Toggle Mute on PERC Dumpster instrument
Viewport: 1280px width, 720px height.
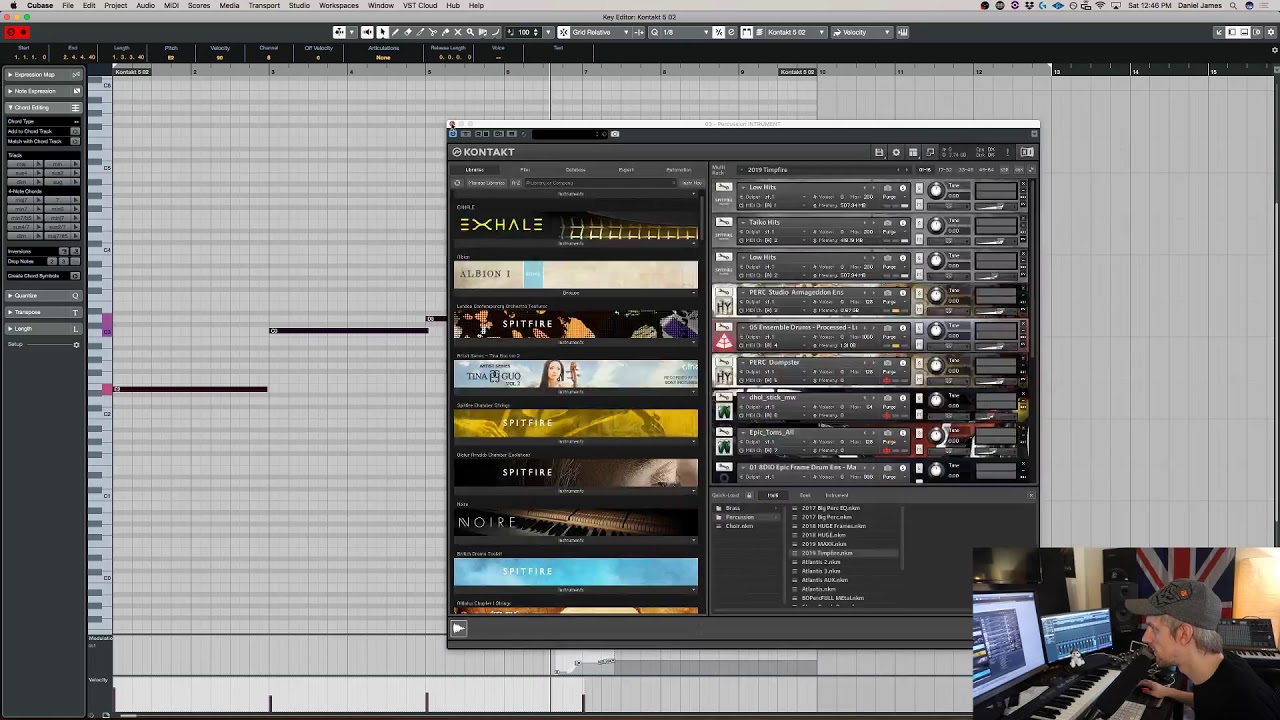tap(919, 380)
